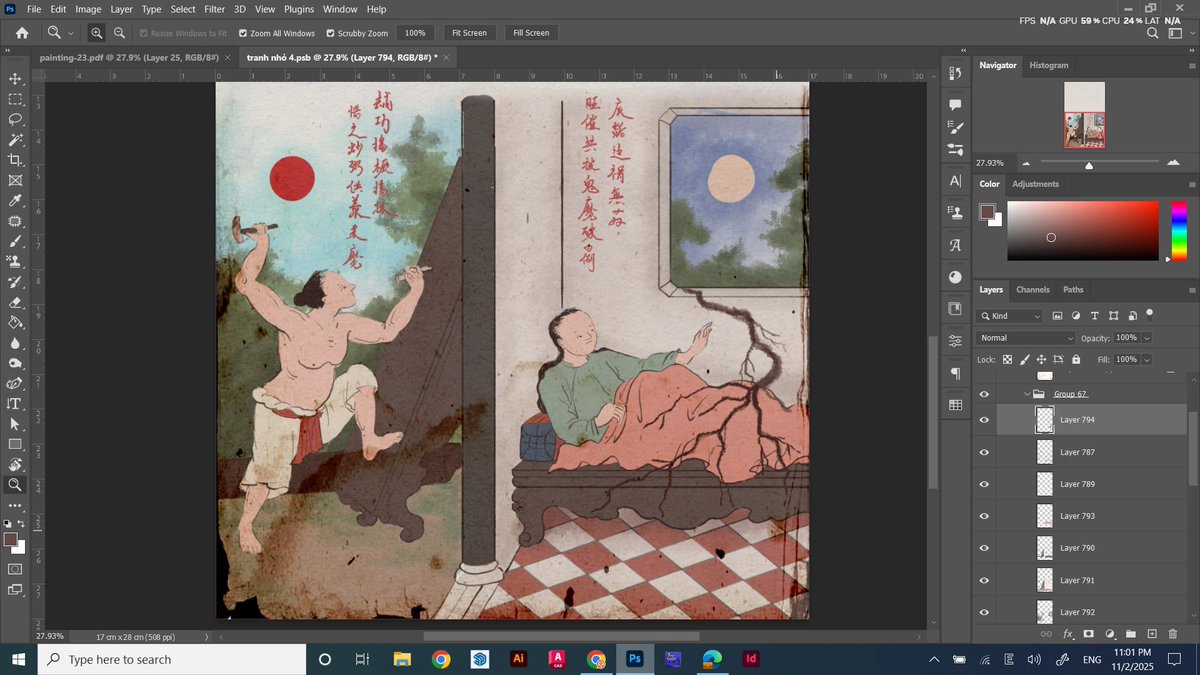Select the Pen tool
Image resolution: width=1200 pixels, height=675 pixels.
[15, 383]
